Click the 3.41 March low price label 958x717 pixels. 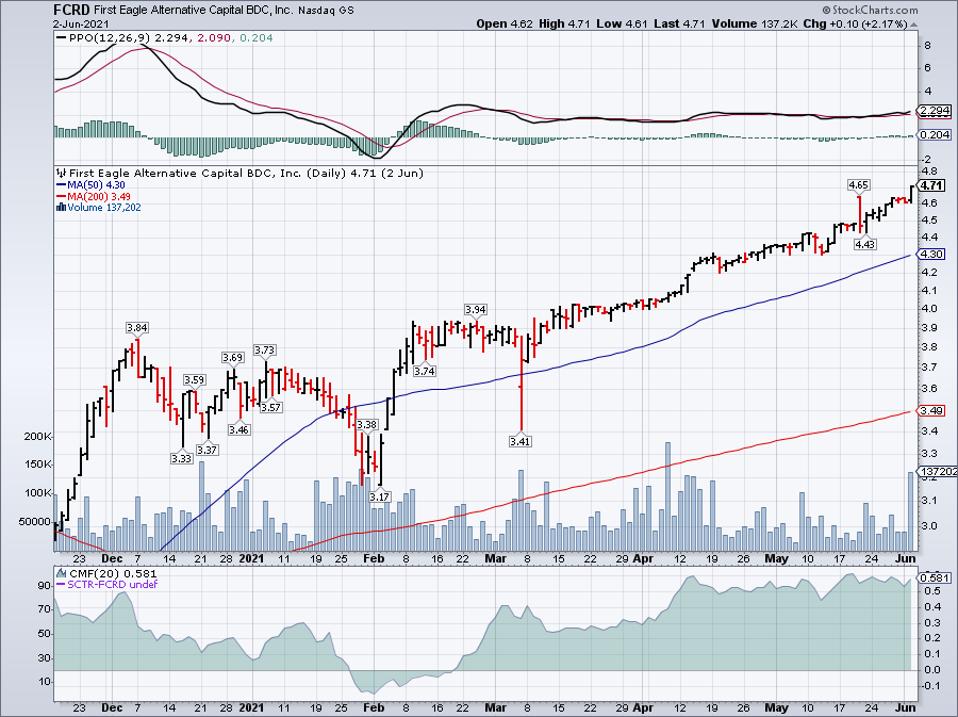click(x=520, y=441)
